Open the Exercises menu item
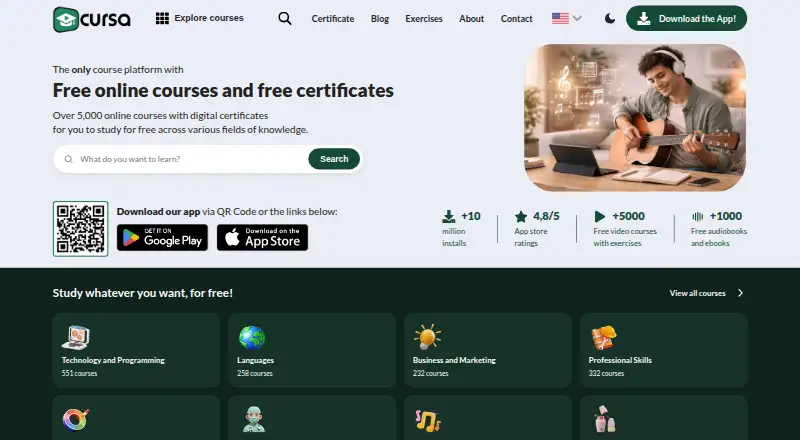Screen dimensions: 800x440 pos(424,19)
